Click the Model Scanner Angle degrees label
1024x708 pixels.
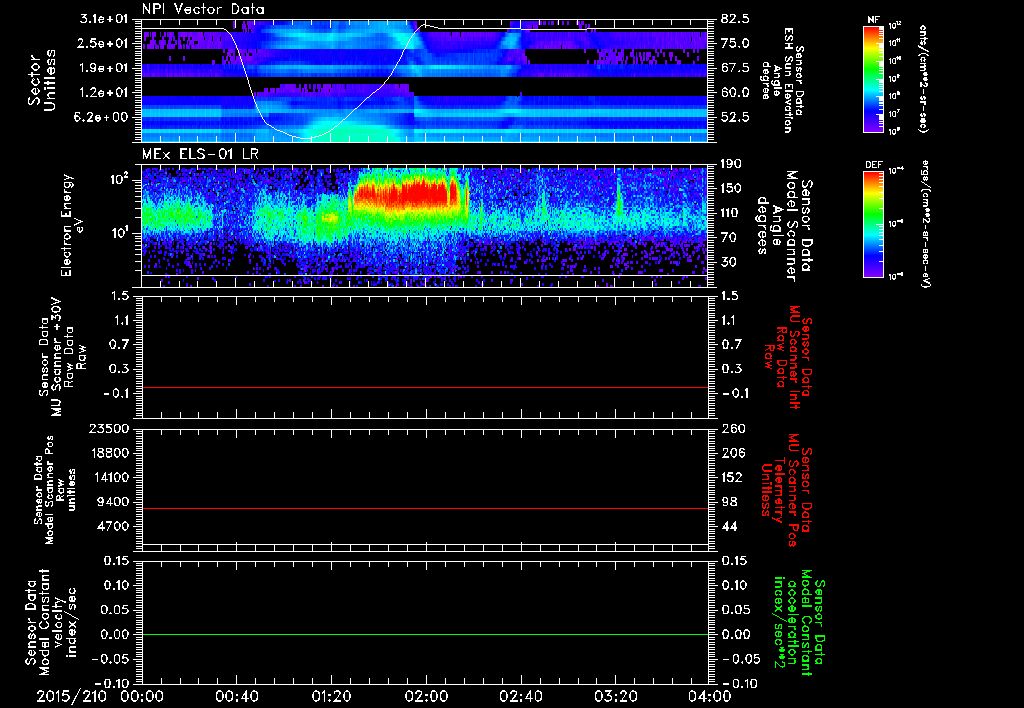click(784, 225)
